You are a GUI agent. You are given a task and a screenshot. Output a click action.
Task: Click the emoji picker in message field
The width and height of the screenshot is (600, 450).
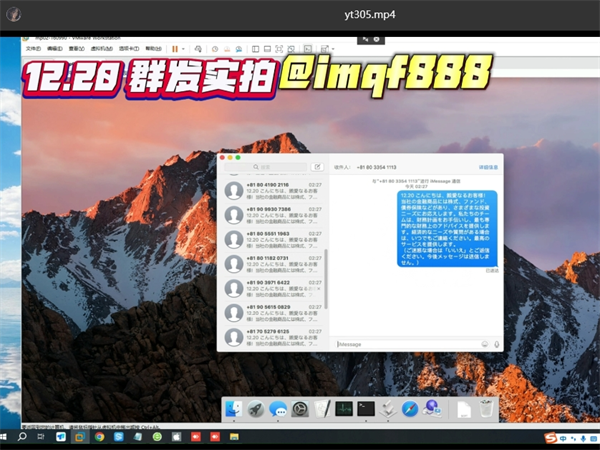pos(484,344)
